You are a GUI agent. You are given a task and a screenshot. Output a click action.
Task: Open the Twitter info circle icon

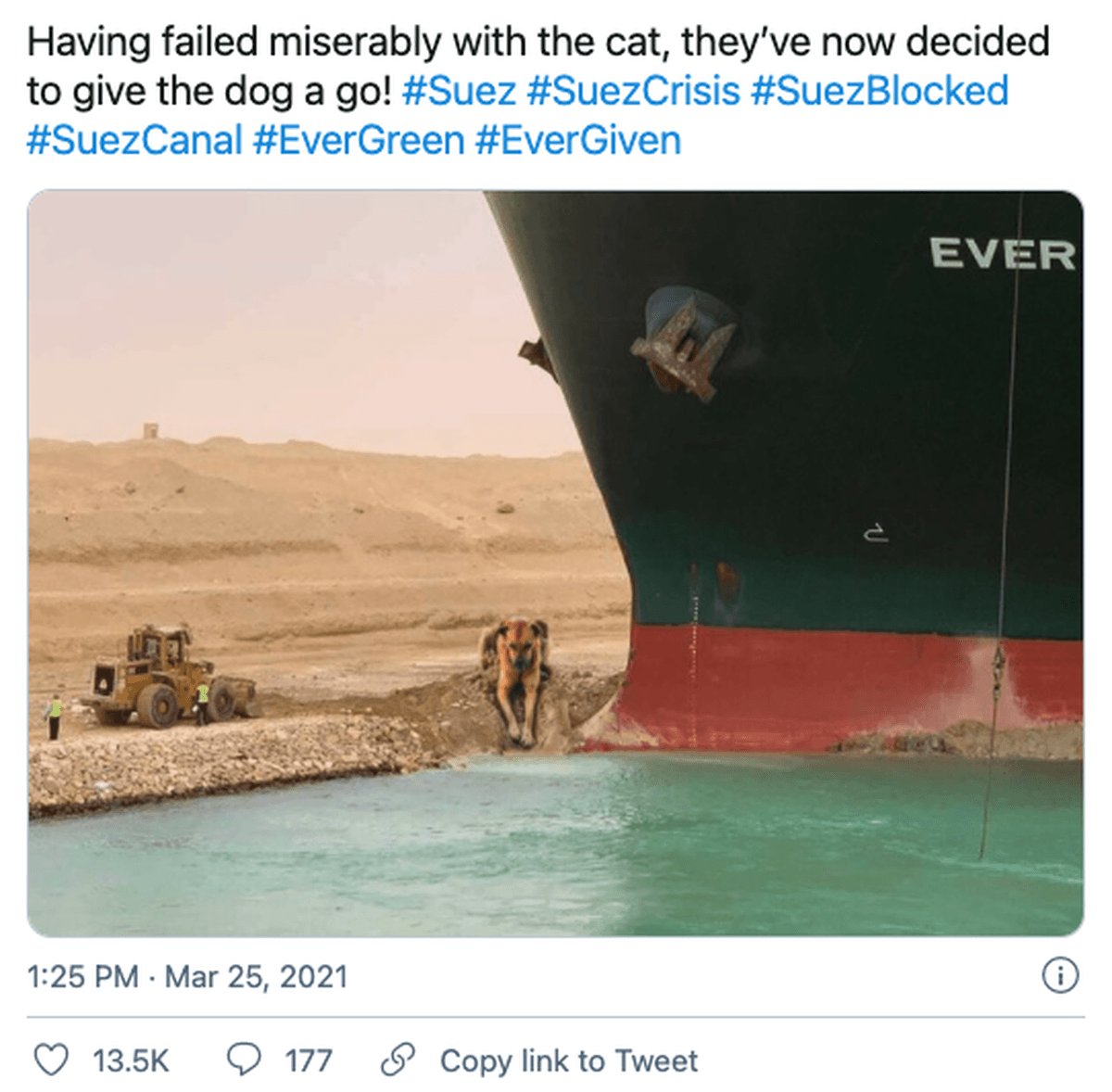(x=1060, y=975)
